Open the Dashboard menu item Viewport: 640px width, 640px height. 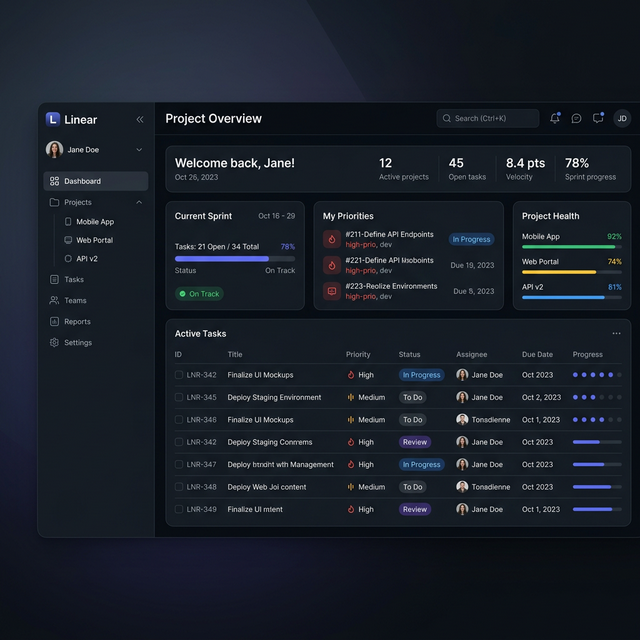click(96, 181)
